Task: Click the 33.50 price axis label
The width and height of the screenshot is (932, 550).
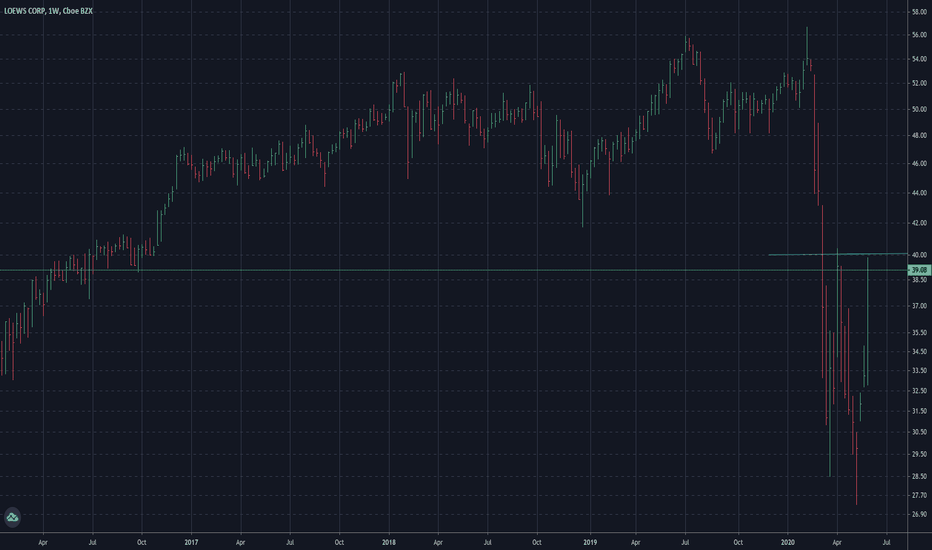Action: pyautogui.click(x=919, y=370)
